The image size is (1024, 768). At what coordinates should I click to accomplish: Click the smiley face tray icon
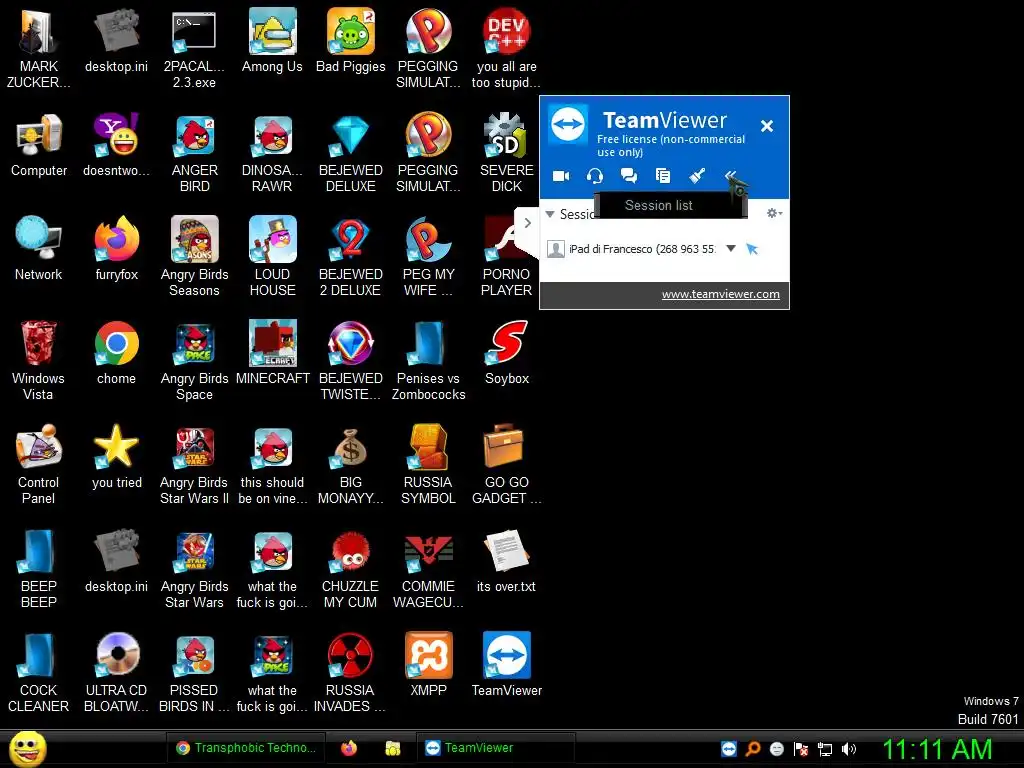(776, 749)
